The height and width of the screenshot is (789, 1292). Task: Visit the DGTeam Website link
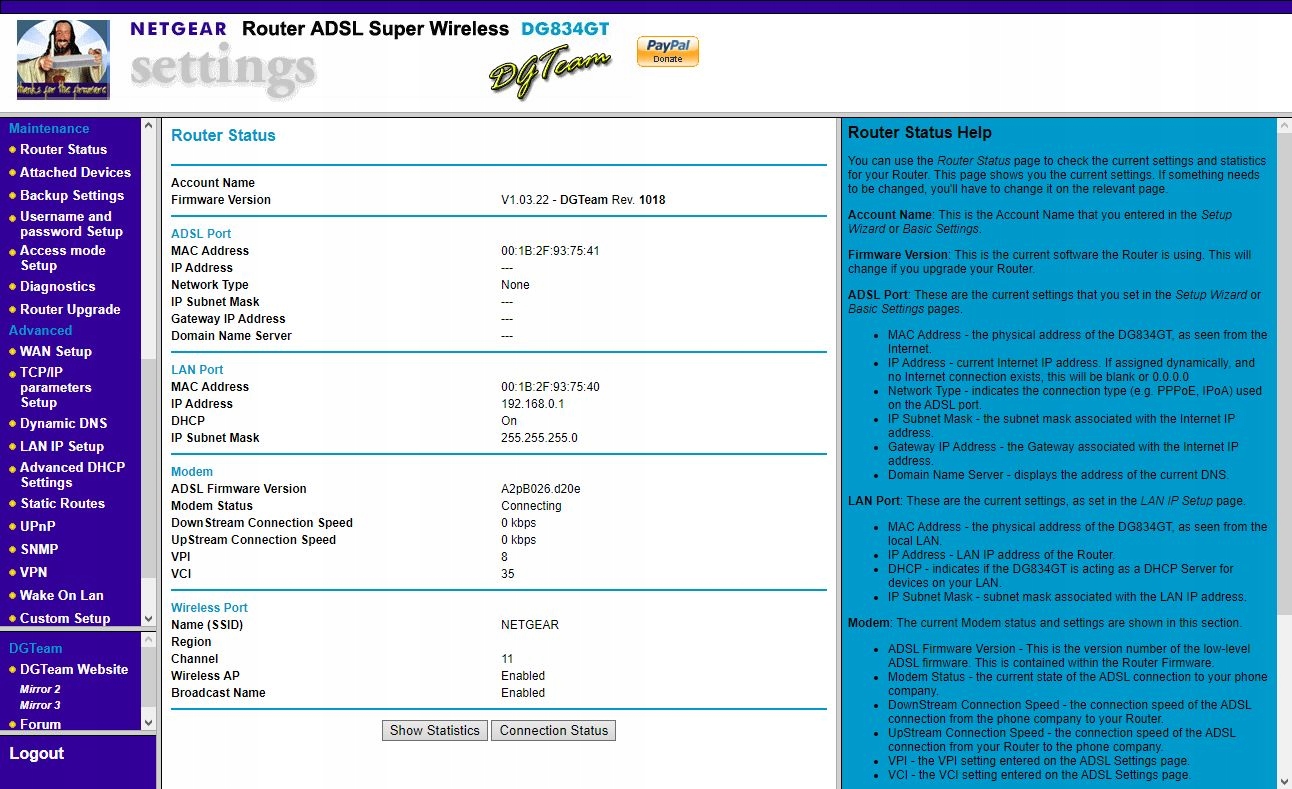pyautogui.click(x=74, y=669)
